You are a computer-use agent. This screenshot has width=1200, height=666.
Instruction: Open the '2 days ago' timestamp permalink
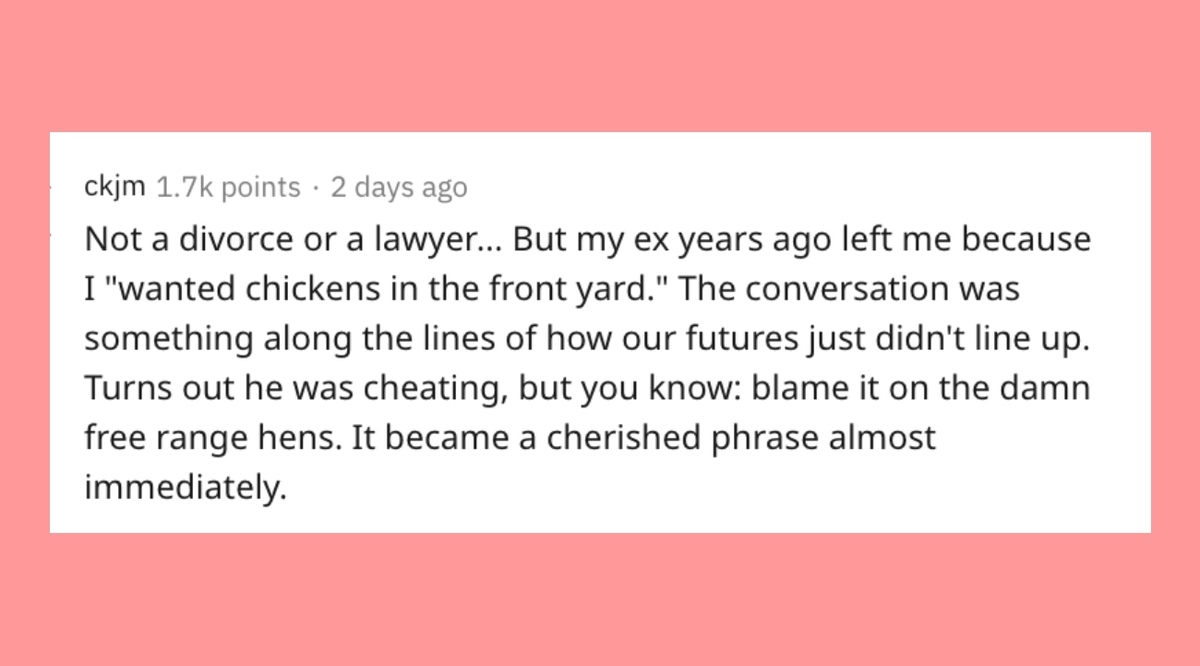[398, 187]
